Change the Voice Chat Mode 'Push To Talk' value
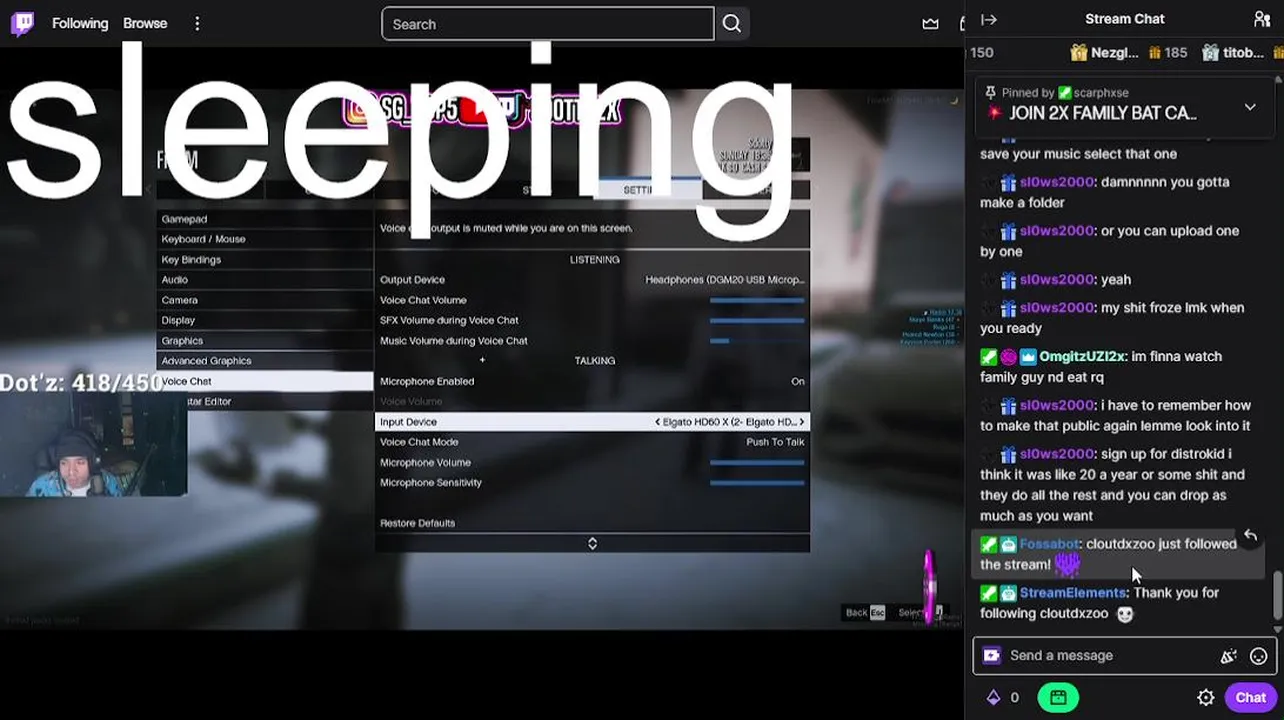This screenshot has height=720, width=1284. [775, 442]
